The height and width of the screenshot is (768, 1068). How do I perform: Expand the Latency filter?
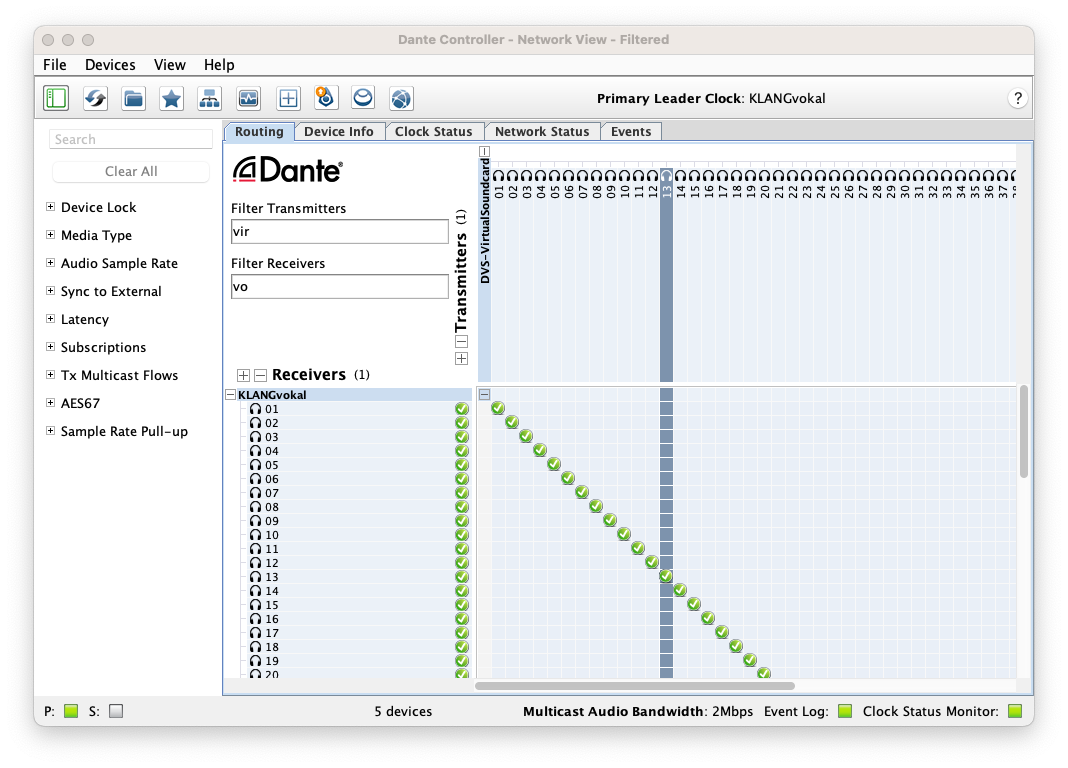[50, 318]
